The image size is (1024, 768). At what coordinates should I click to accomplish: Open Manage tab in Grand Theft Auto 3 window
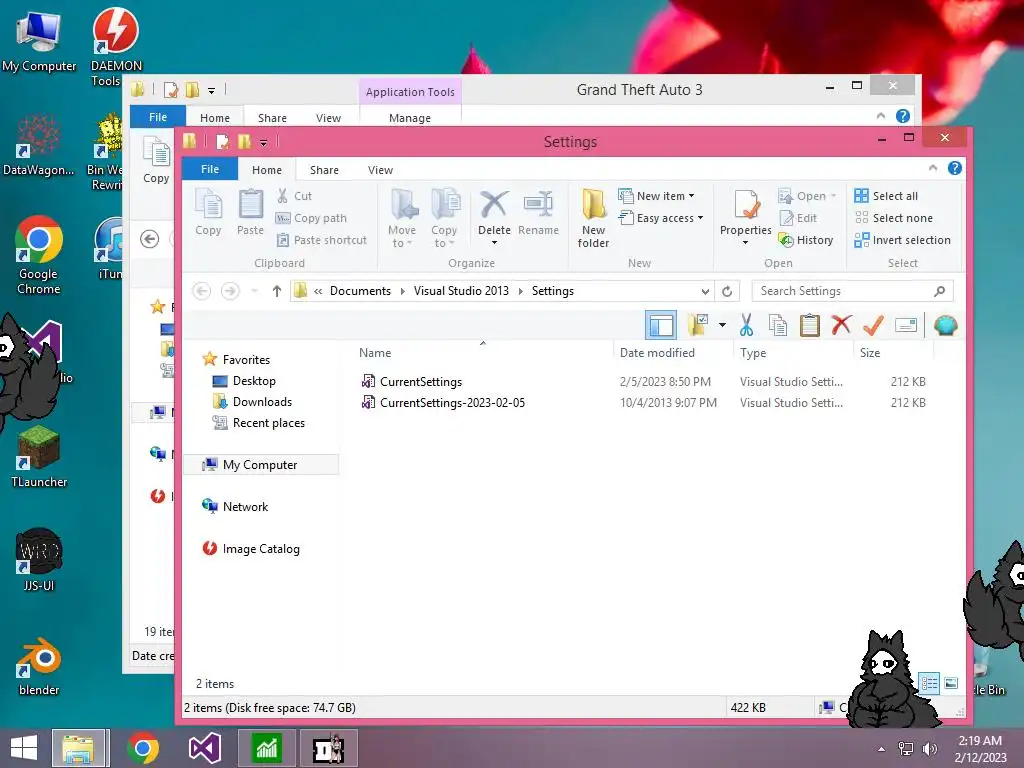409,118
